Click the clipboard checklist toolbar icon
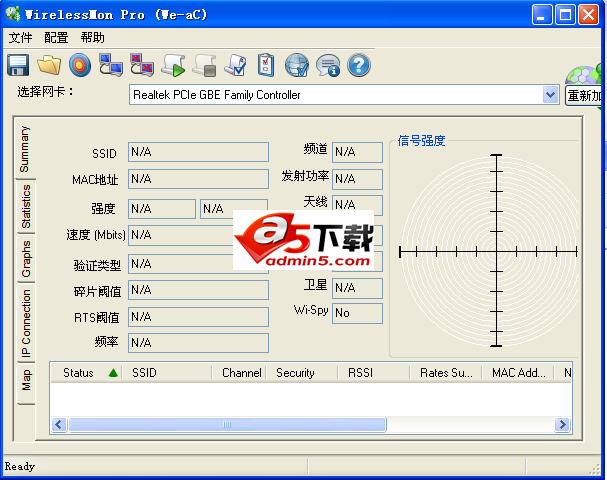 [x=266, y=66]
